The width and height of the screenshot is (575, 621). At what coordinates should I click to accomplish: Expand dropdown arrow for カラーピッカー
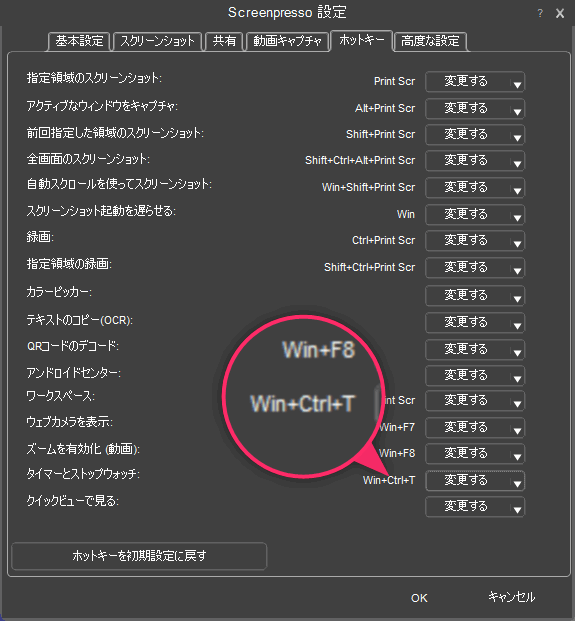pos(517,299)
